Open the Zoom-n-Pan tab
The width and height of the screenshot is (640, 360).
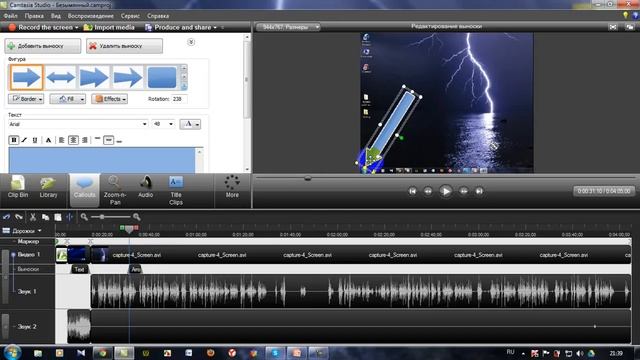coord(115,191)
